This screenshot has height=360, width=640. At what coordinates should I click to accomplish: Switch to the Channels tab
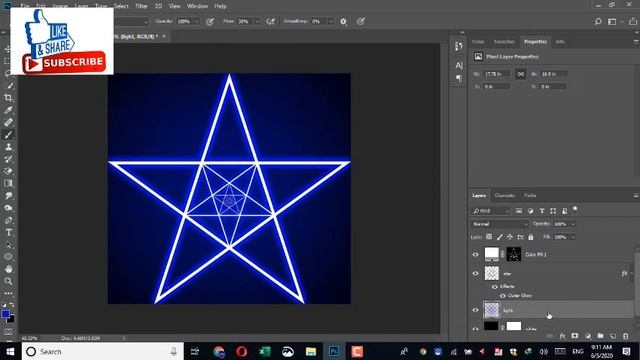[504, 196]
